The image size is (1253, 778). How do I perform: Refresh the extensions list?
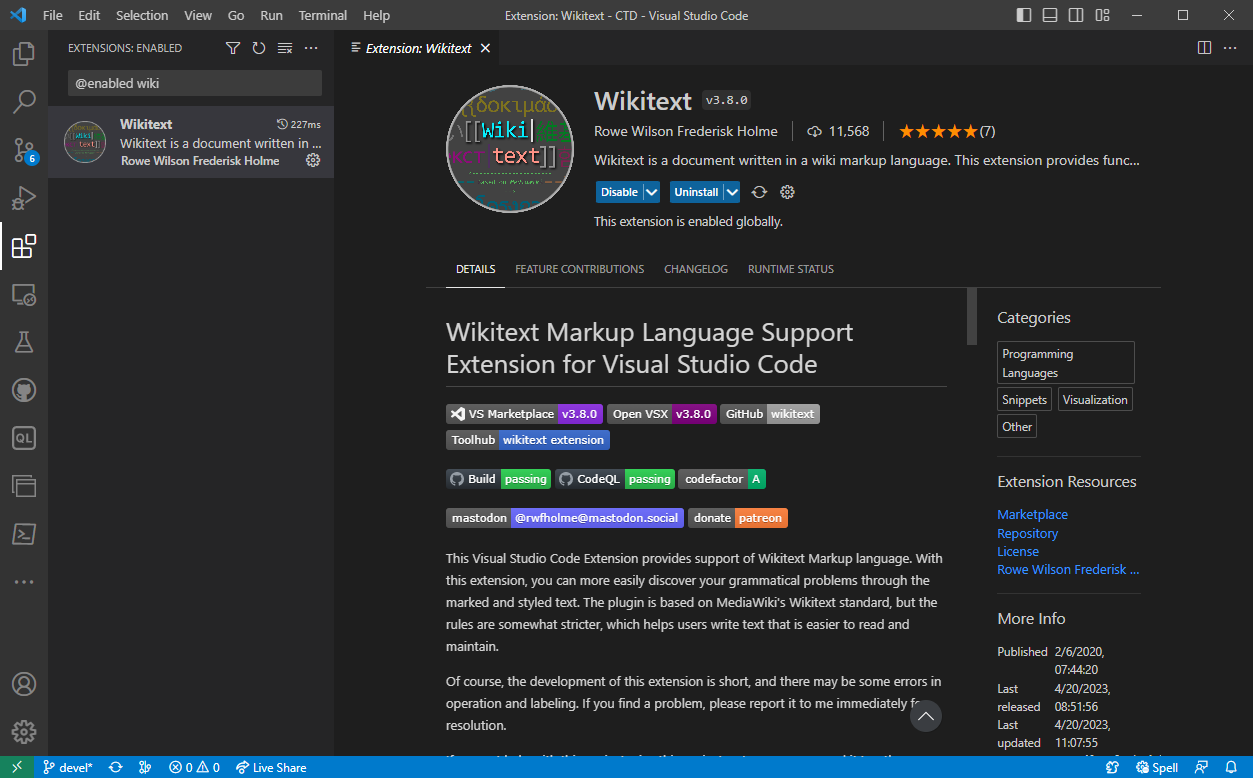point(258,47)
